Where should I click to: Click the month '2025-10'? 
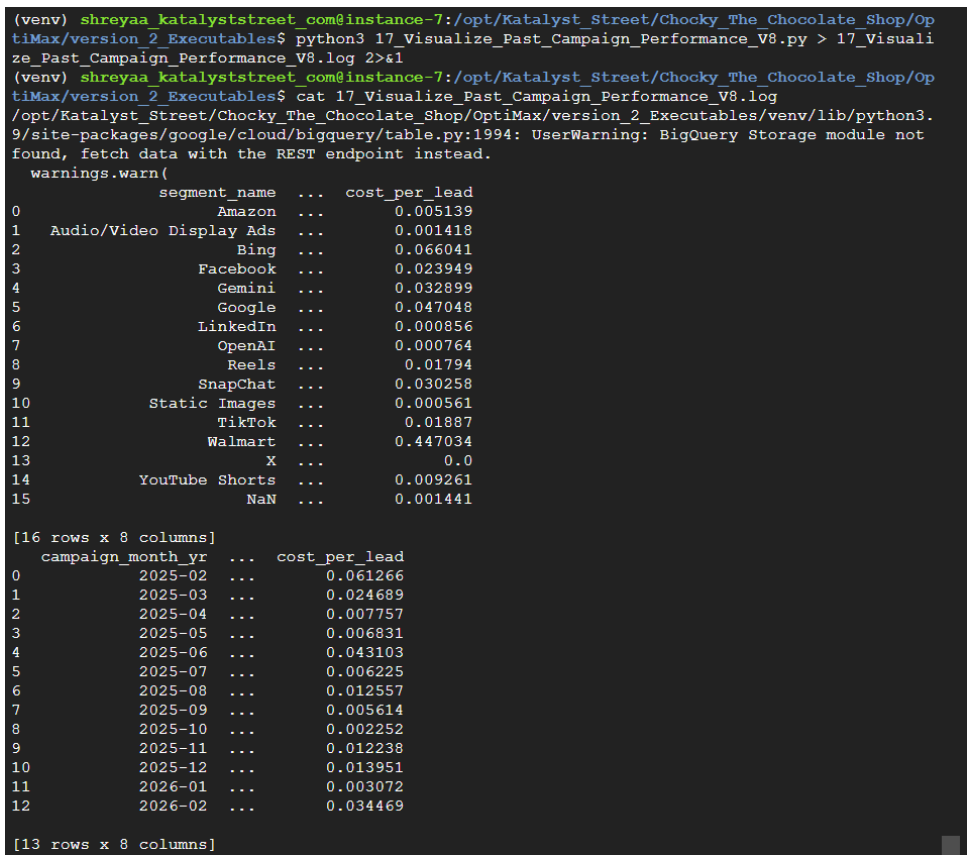tap(173, 730)
